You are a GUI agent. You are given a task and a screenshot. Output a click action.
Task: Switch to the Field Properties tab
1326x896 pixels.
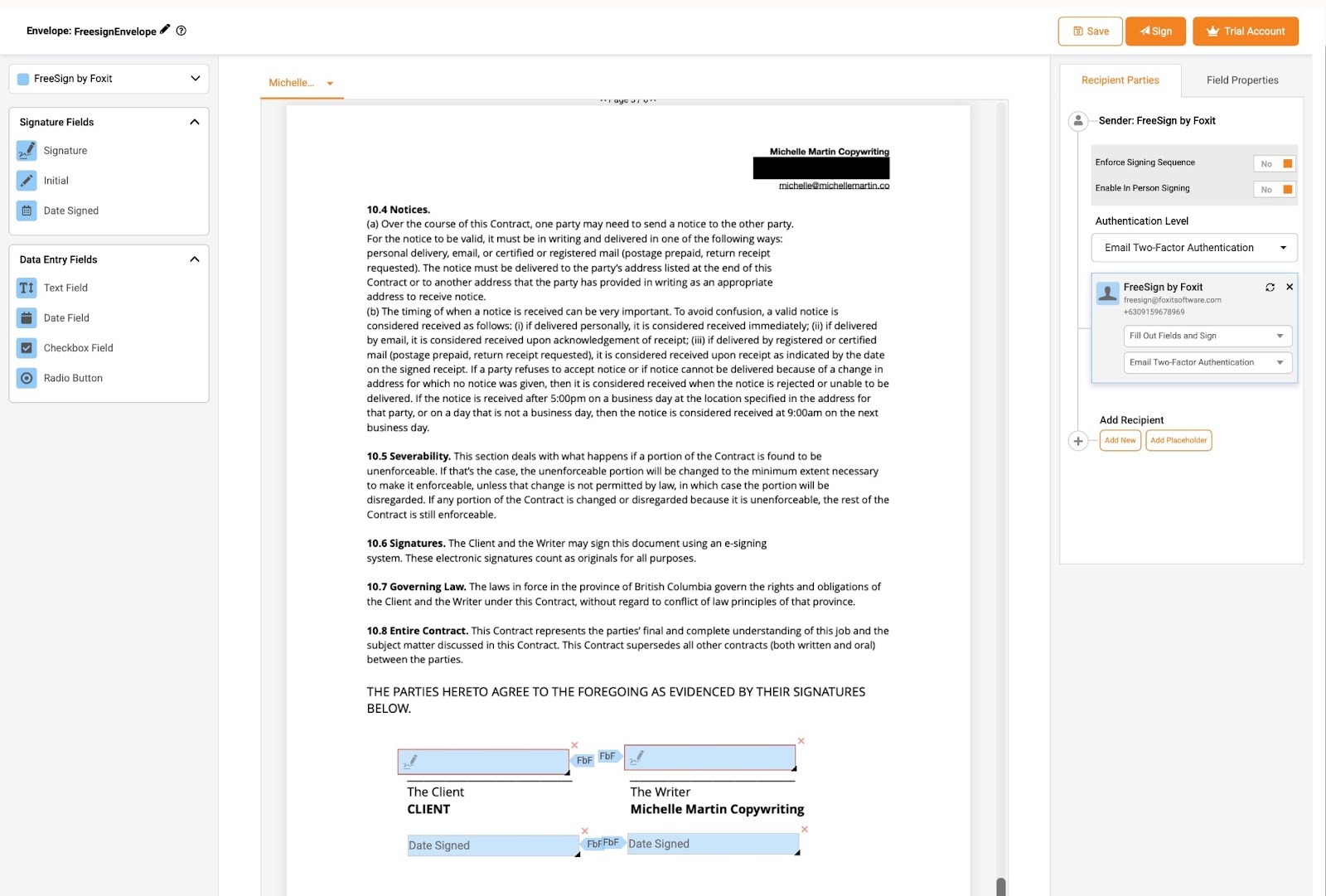point(1241,80)
